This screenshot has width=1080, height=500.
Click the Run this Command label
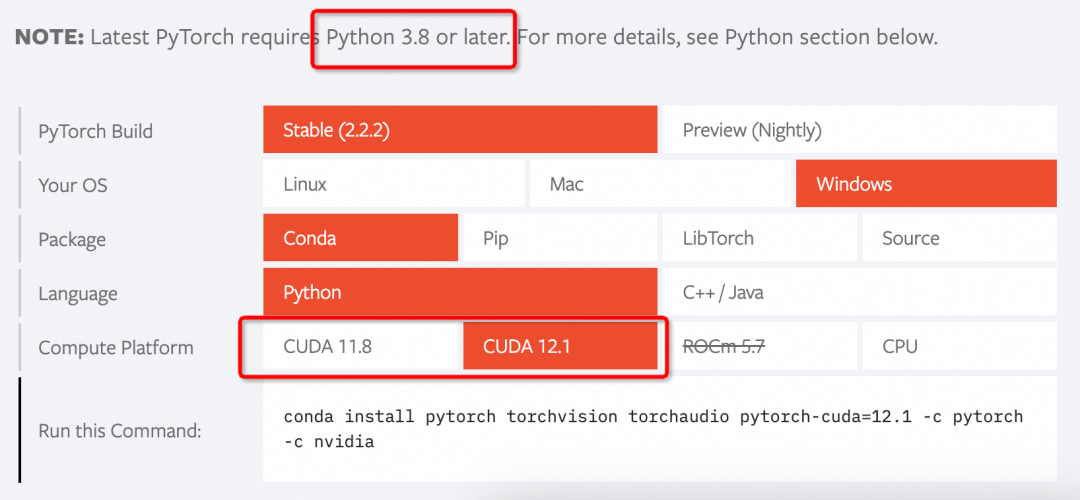click(119, 432)
